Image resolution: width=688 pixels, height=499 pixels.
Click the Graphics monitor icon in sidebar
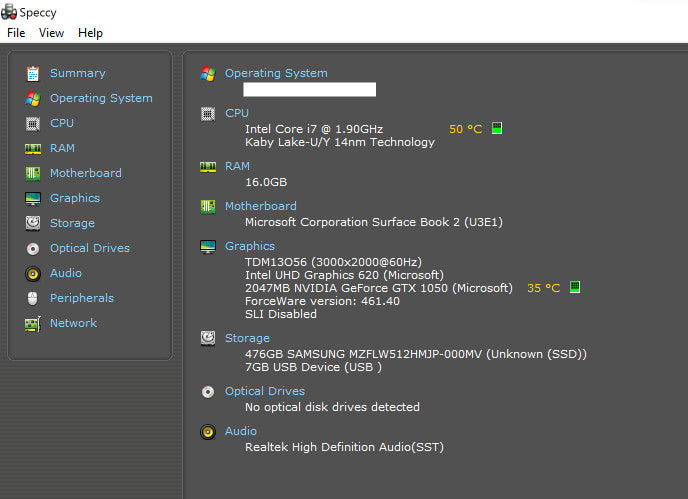(33, 199)
